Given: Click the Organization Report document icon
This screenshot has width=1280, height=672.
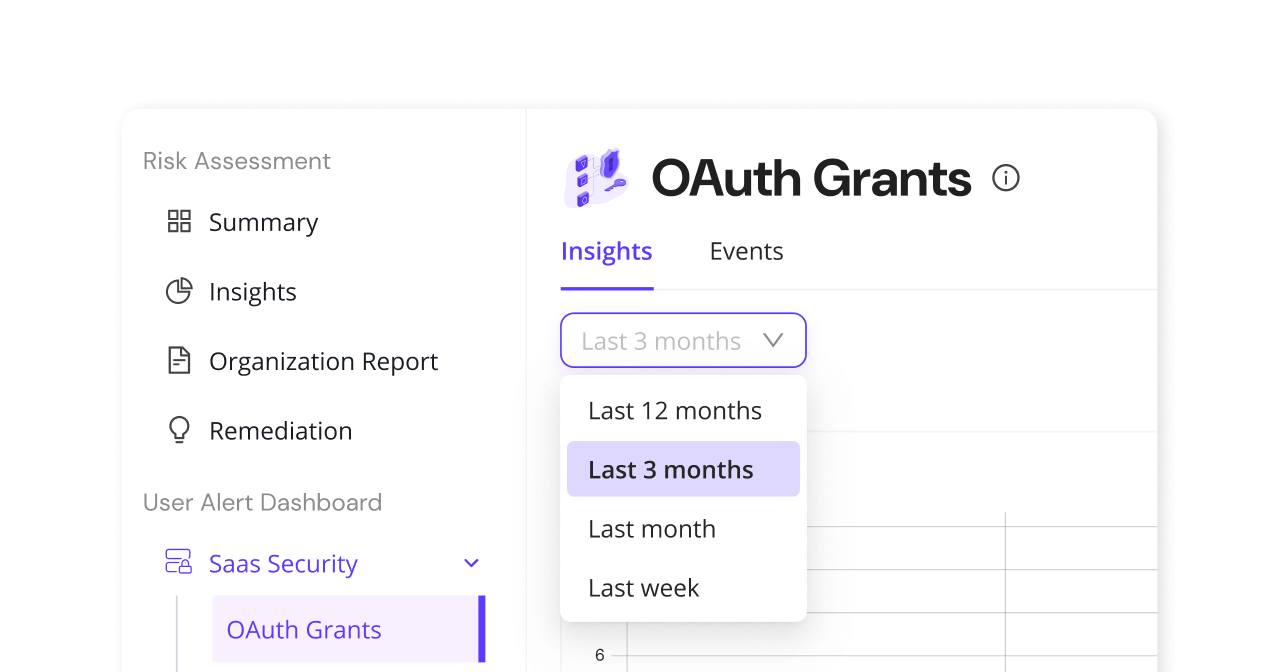Looking at the screenshot, I should point(179,361).
